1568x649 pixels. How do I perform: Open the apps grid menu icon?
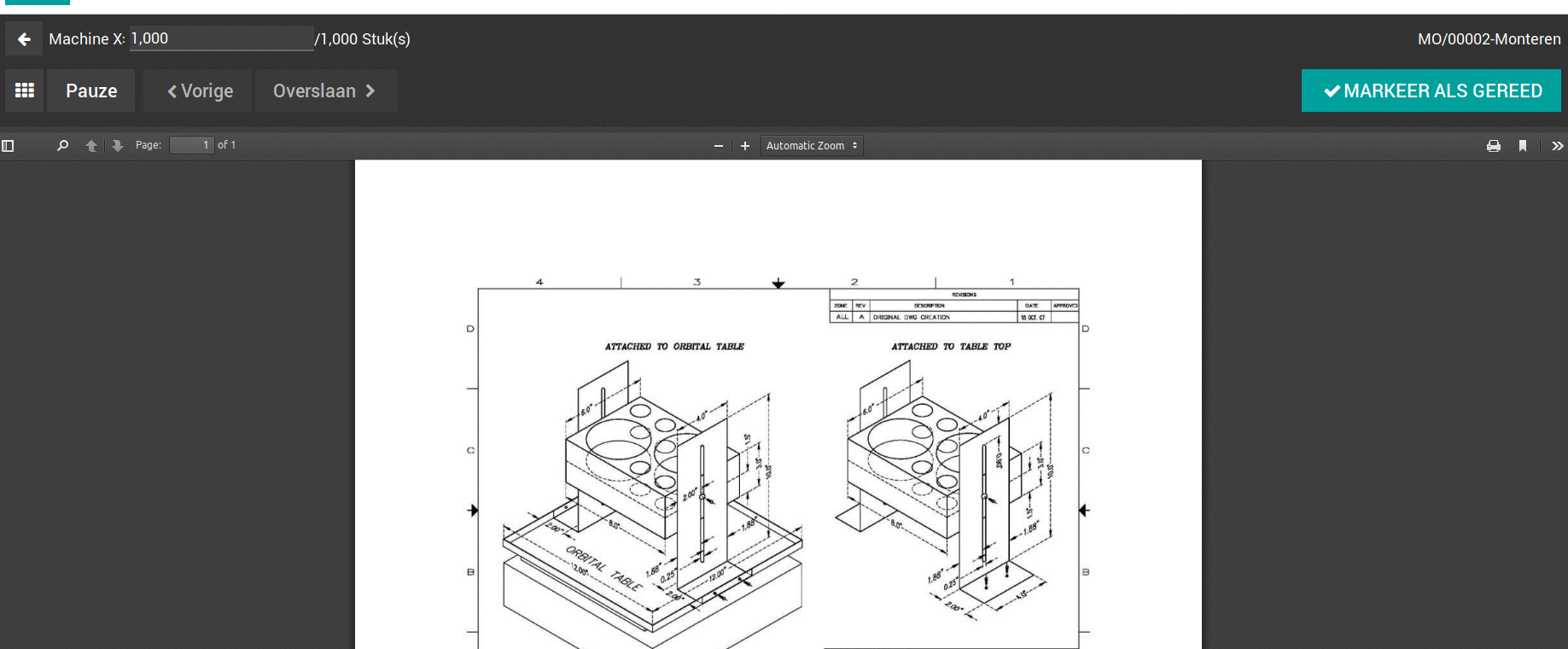(x=25, y=91)
